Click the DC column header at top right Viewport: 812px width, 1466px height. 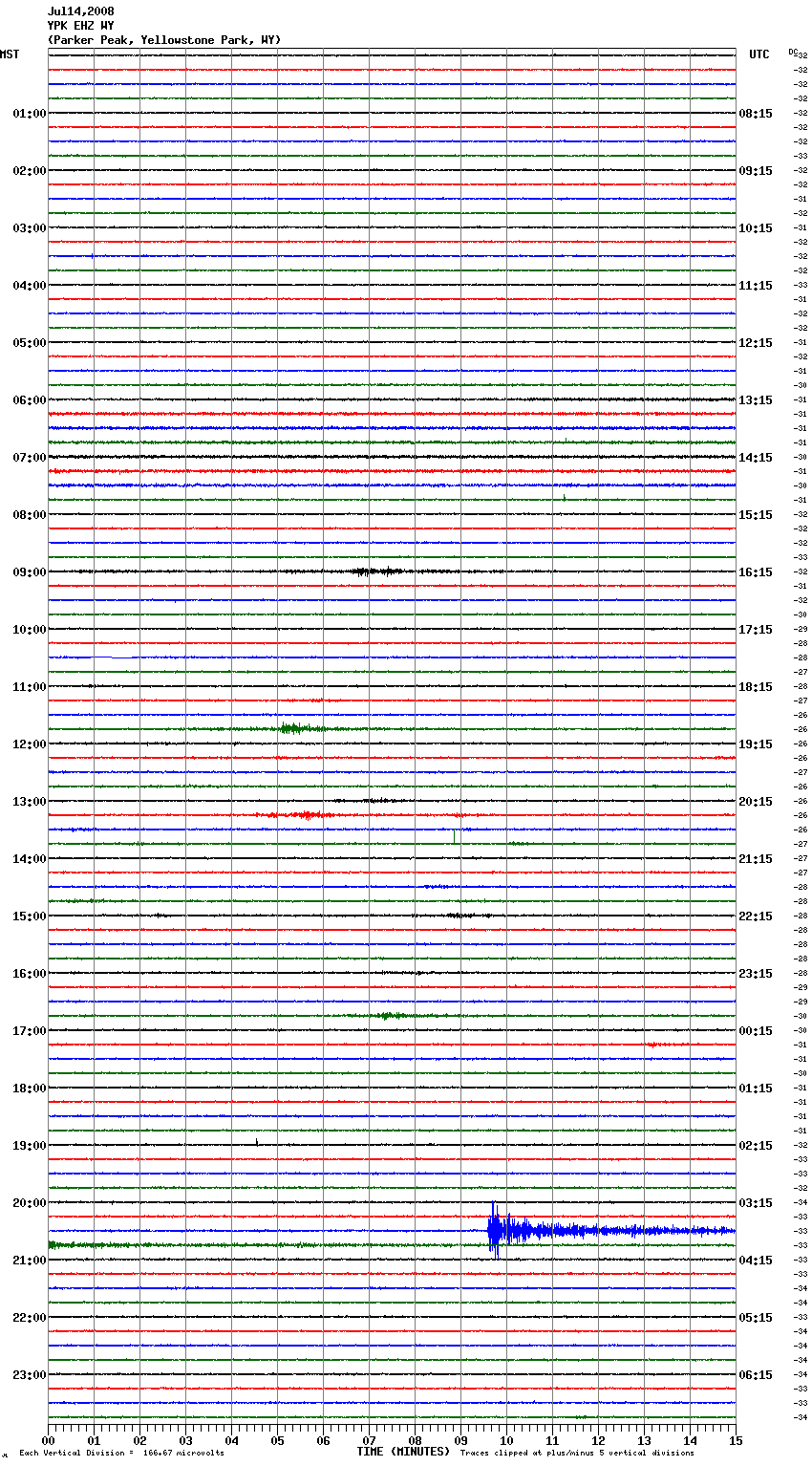pyautogui.click(x=793, y=52)
